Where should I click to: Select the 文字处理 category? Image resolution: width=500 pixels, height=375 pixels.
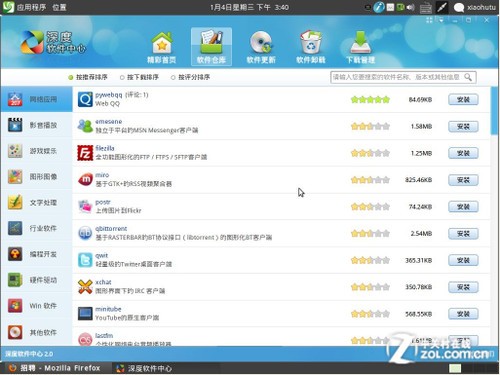(x=36, y=203)
